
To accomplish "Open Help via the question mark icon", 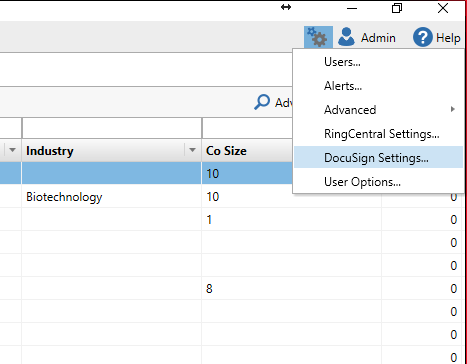I will pos(423,37).
